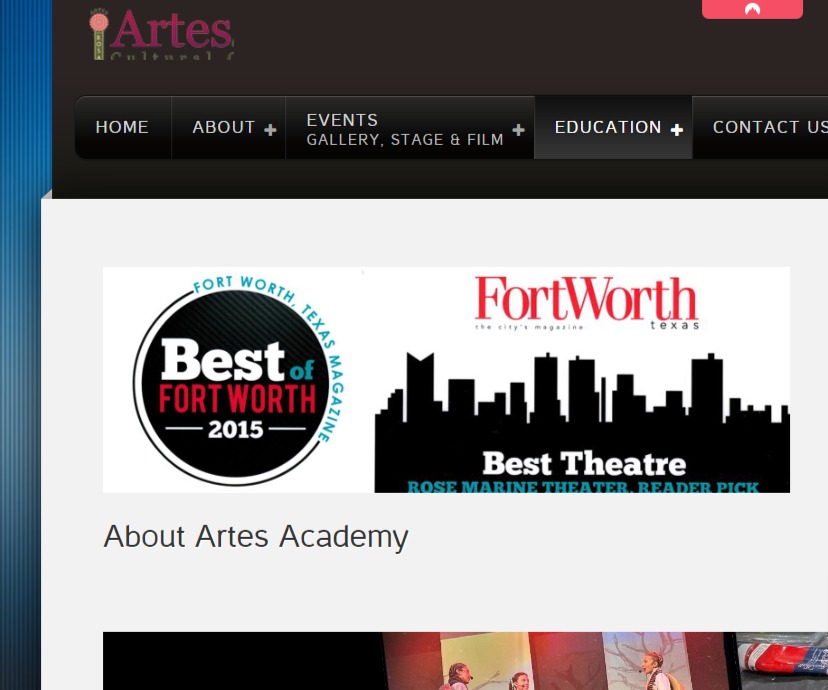Expand the EDUCATION menu via its plus icon
The width and height of the screenshot is (828, 690).
pyautogui.click(x=676, y=130)
